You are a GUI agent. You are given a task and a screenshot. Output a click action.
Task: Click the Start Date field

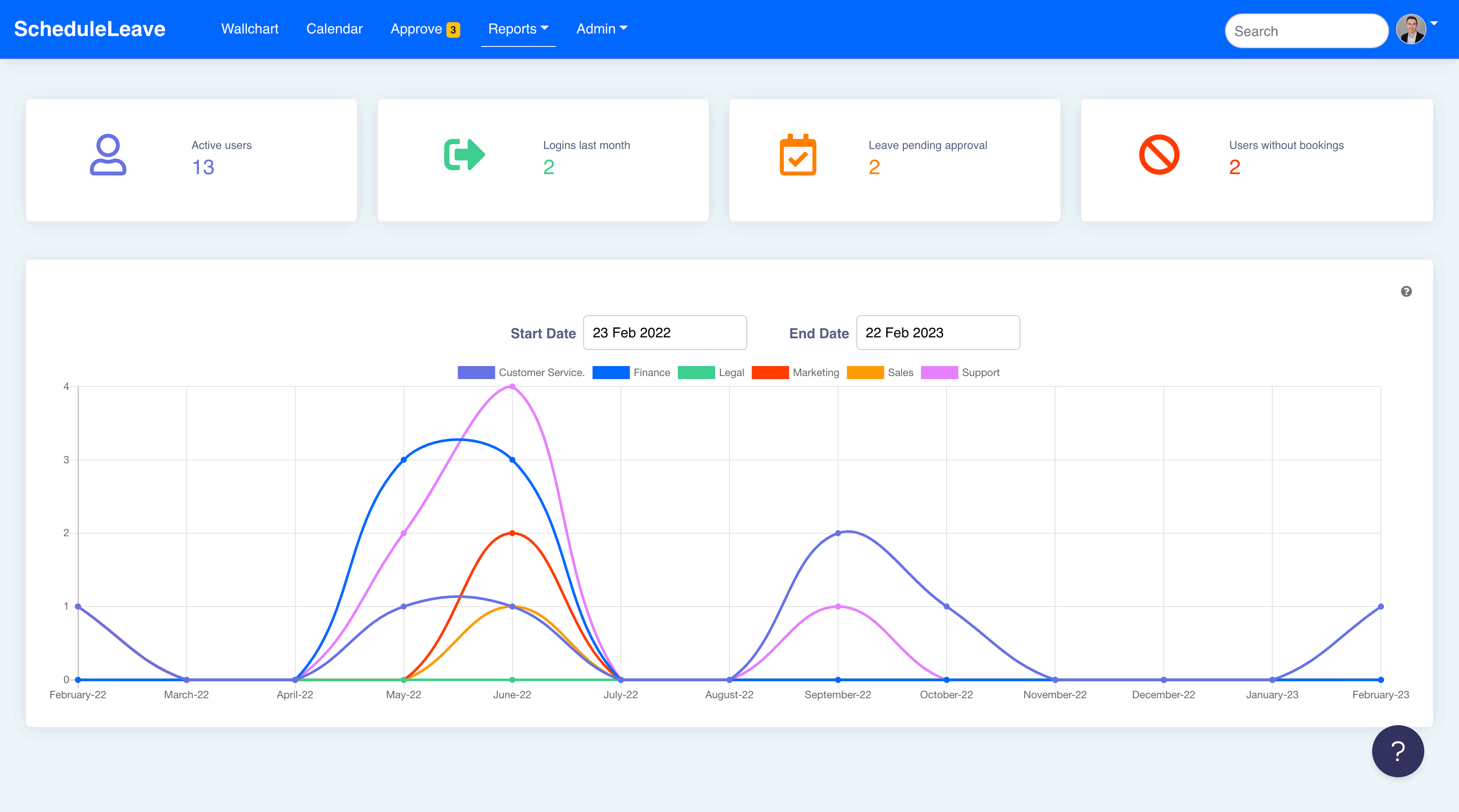click(x=664, y=333)
